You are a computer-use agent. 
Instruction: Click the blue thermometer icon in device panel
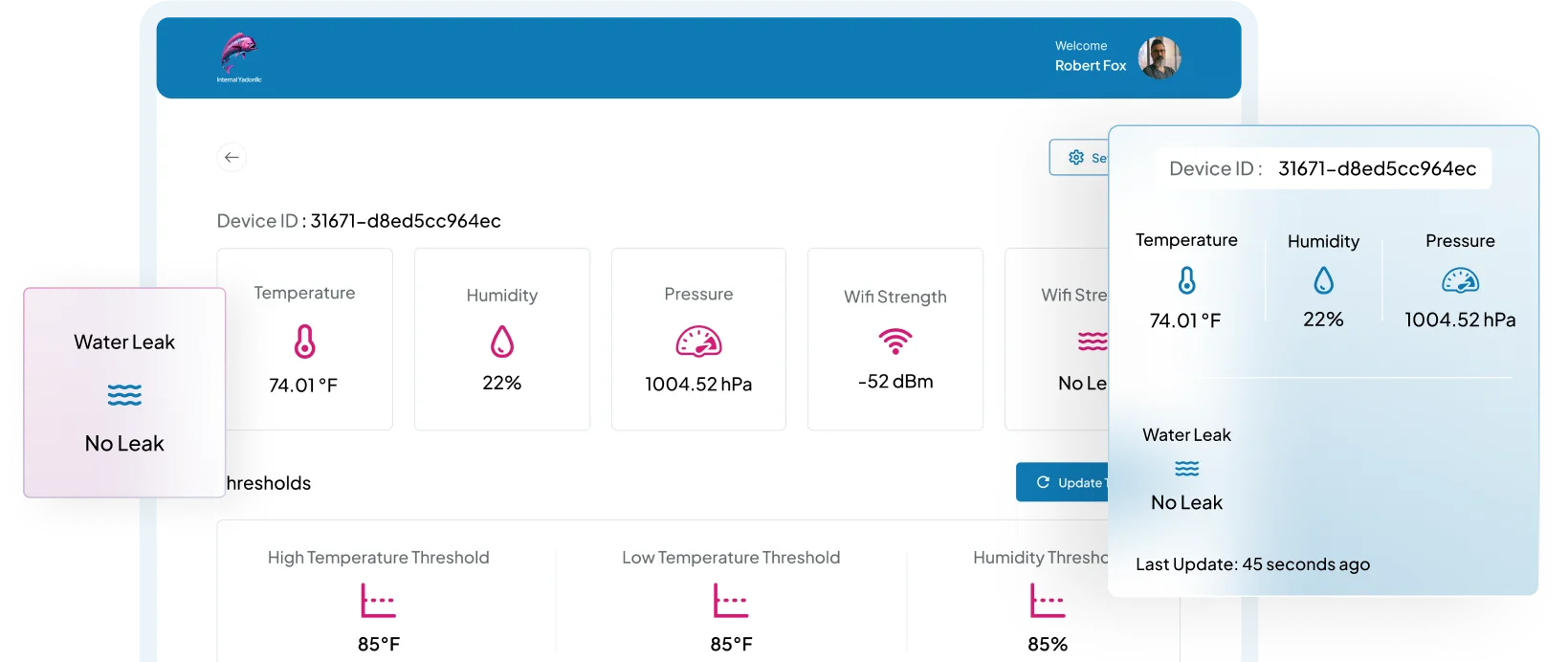pyautogui.click(x=1186, y=280)
